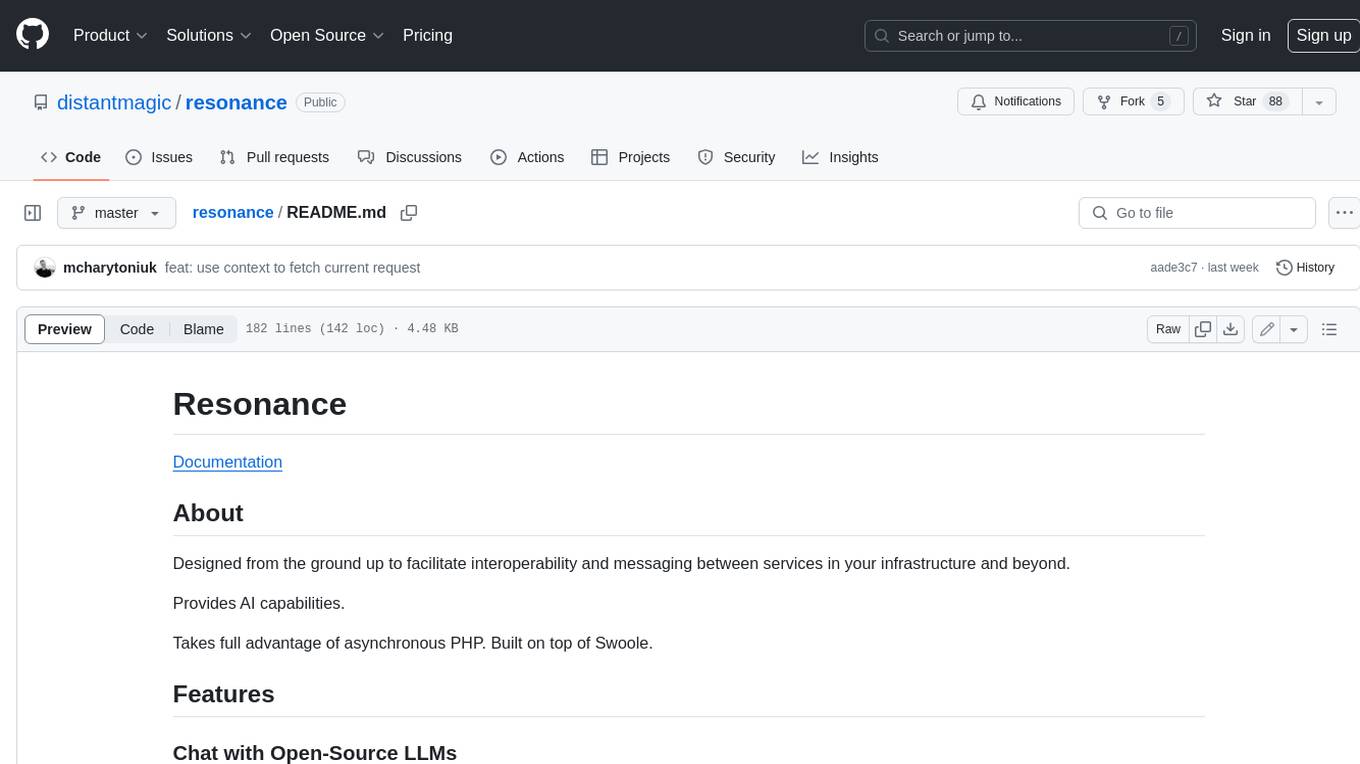Copy raw file contents icon
Viewport: 1360px width, 764px height.
pyautogui.click(x=1203, y=329)
